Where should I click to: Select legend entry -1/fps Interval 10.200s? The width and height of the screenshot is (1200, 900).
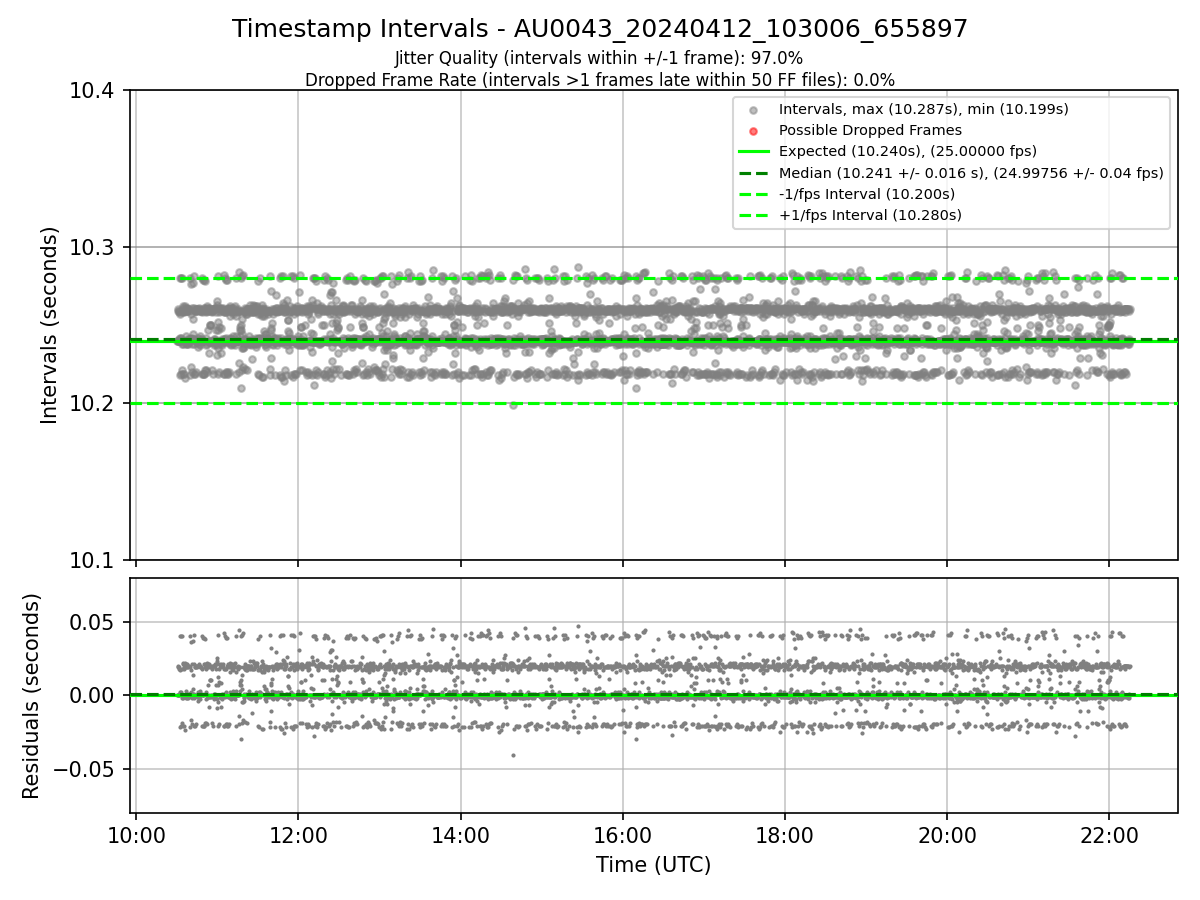866,193
